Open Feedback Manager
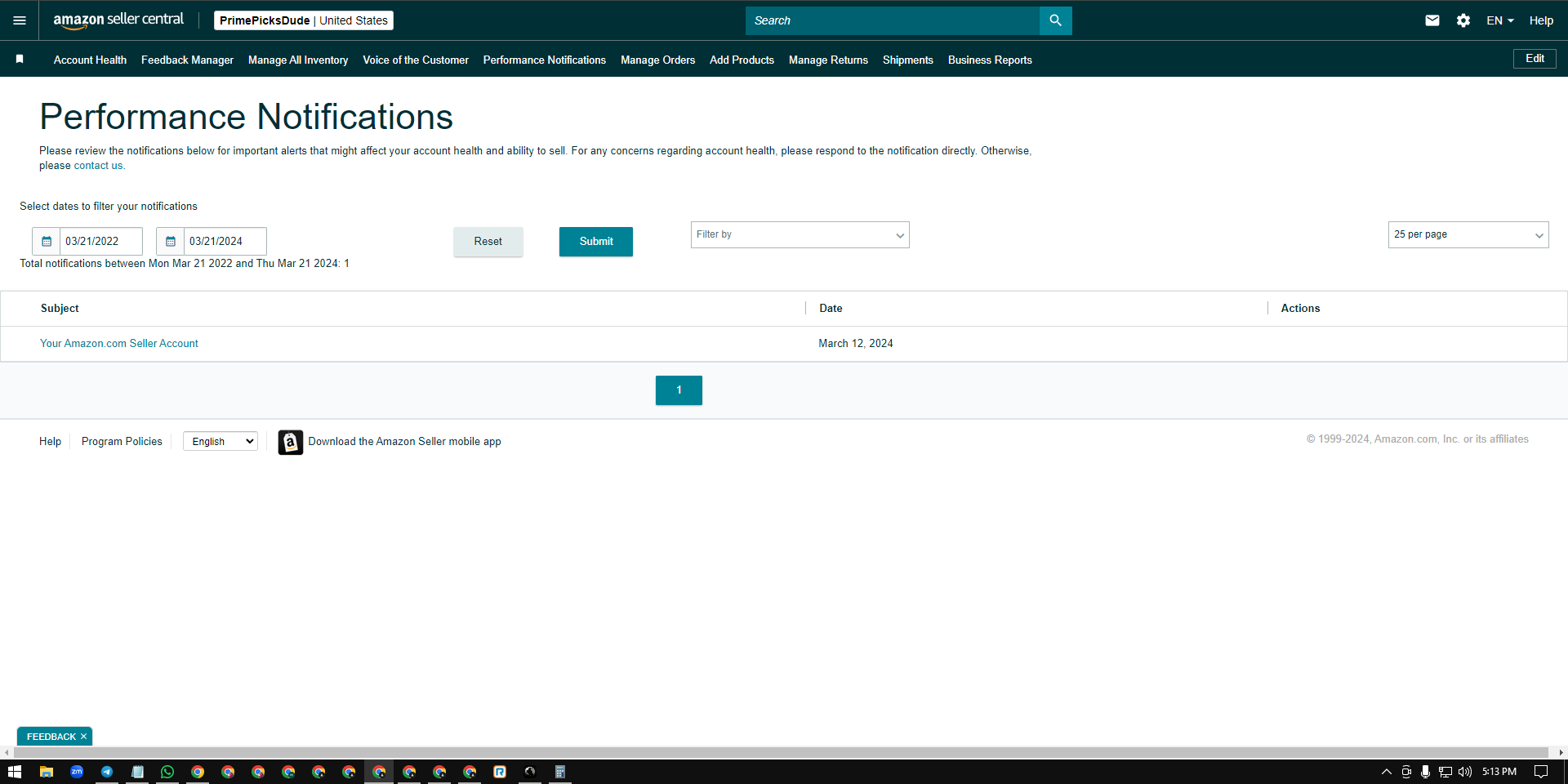Viewport: 1568px width, 784px height. coord(187,60)
